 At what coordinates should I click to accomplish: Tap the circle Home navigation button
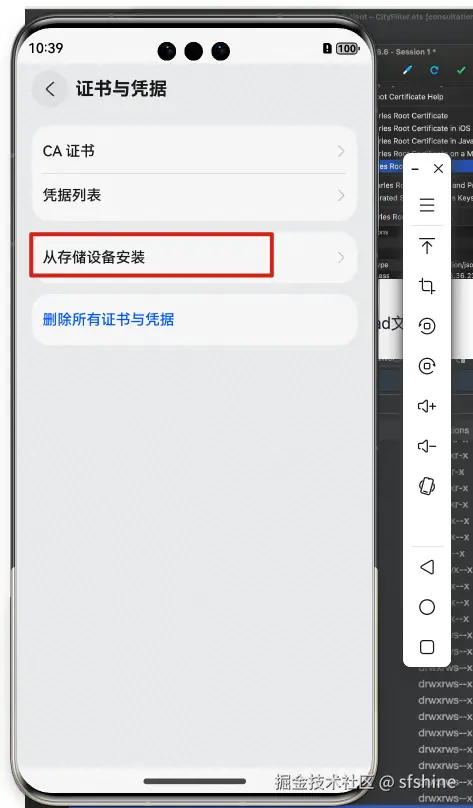427,607
